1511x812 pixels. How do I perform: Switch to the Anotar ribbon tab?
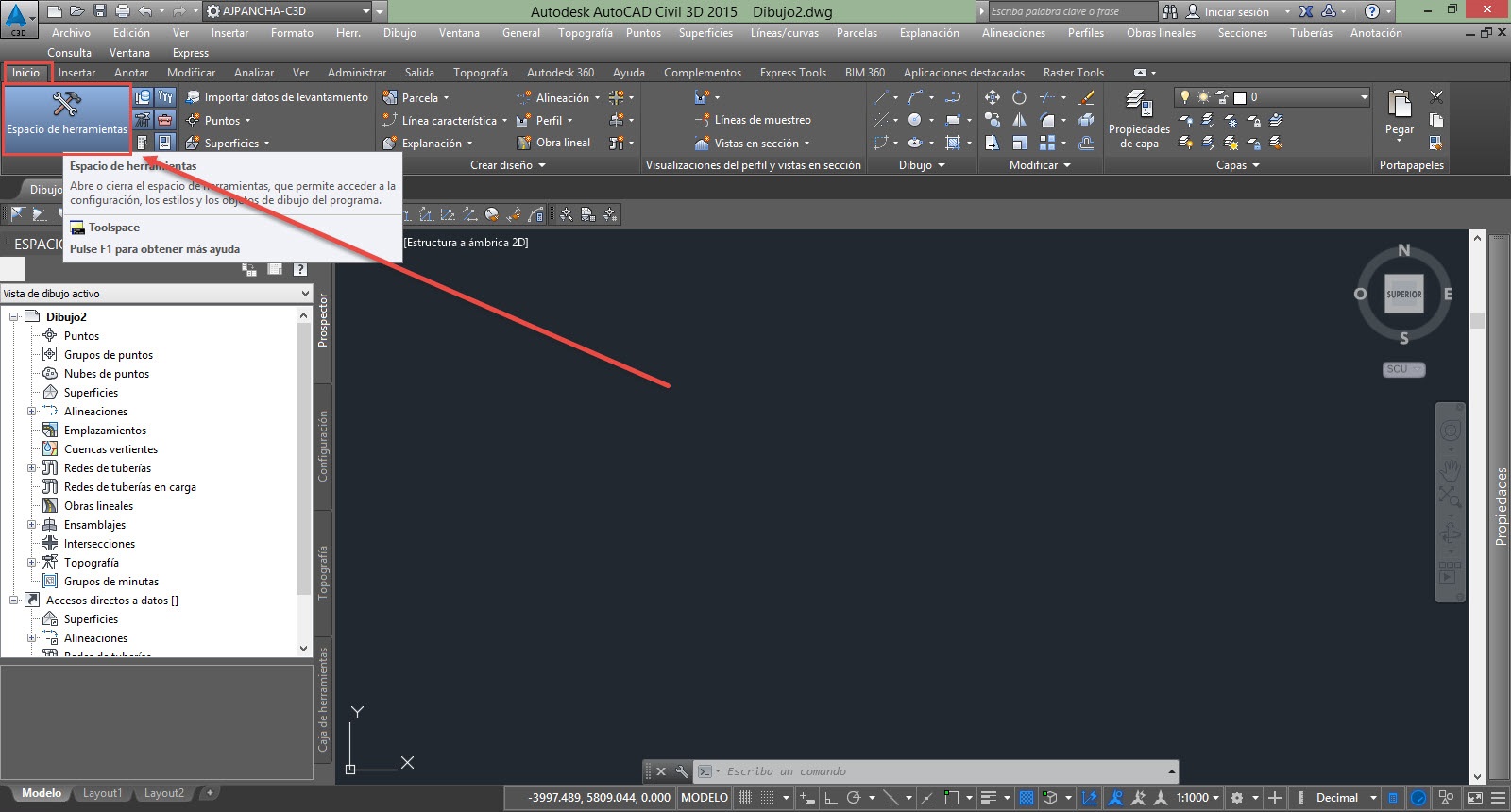tap(131, 73)
